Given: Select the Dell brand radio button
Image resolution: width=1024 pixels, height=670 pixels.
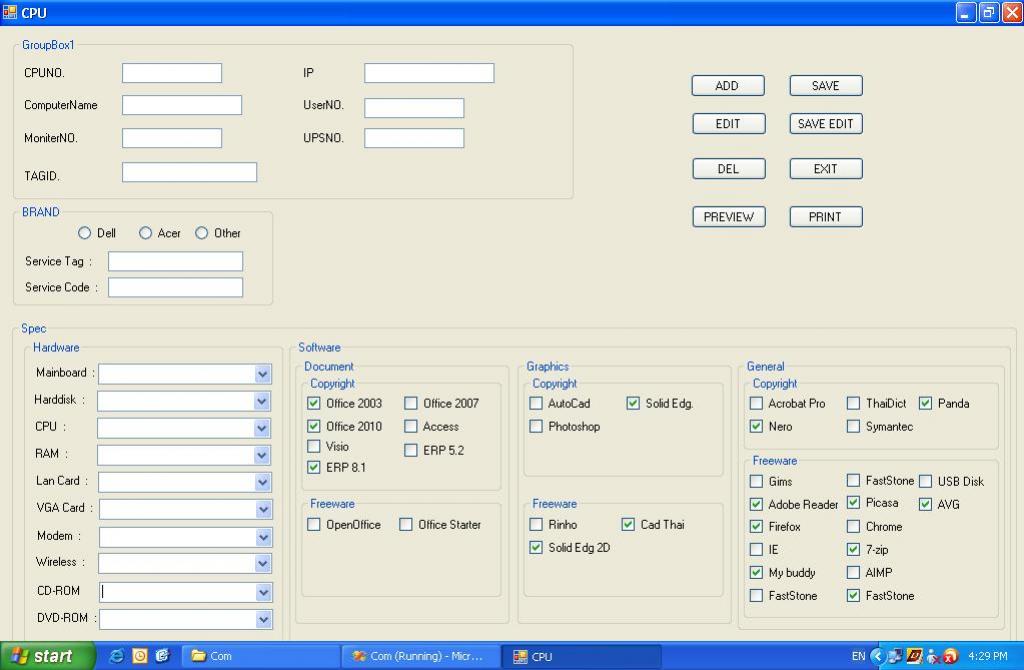Looking at the screenshot, I should 84,233.
